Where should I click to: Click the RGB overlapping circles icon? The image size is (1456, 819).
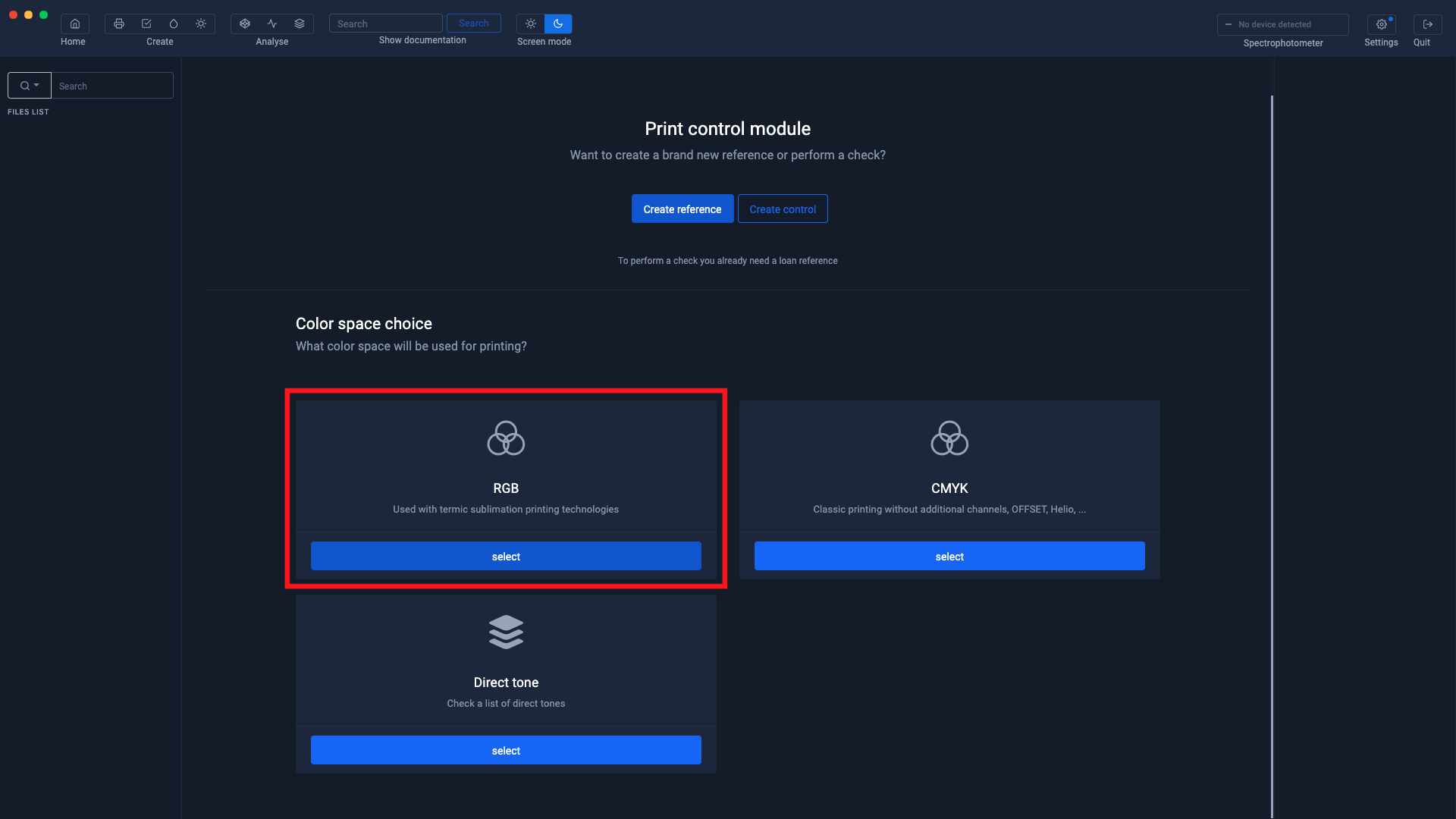click(506, 438)
